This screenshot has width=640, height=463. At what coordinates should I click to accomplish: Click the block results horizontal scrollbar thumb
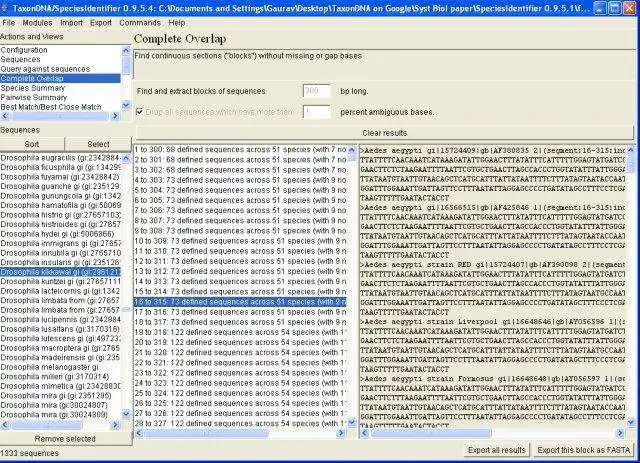coord(206,433)
